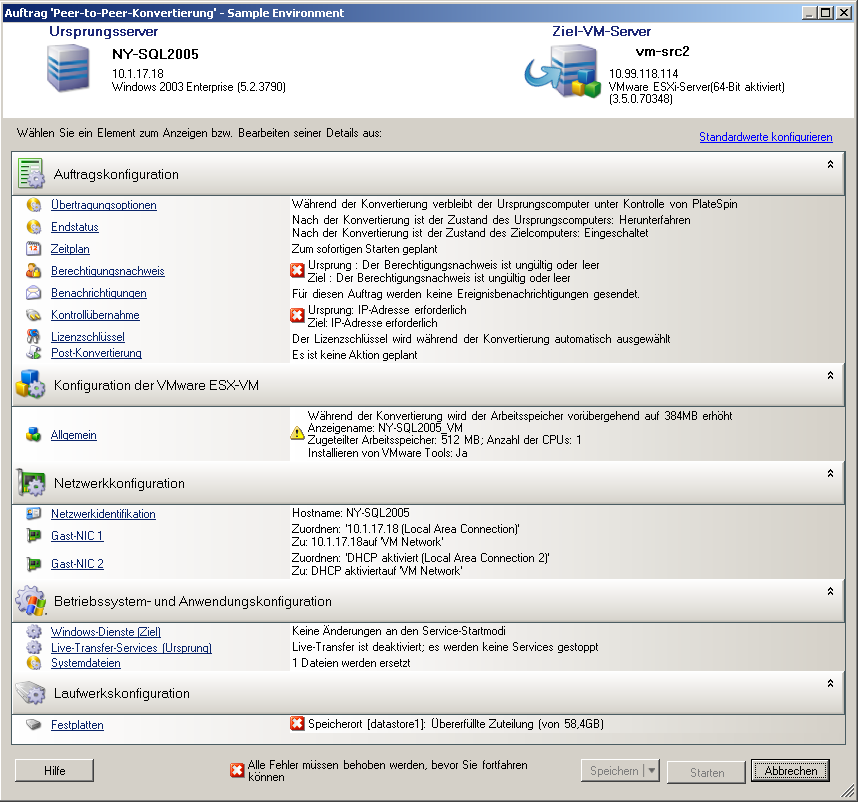Screen dimensions: 858x802
Task: Open the Speichern dropdown arrow
Action: coord(652,771)
